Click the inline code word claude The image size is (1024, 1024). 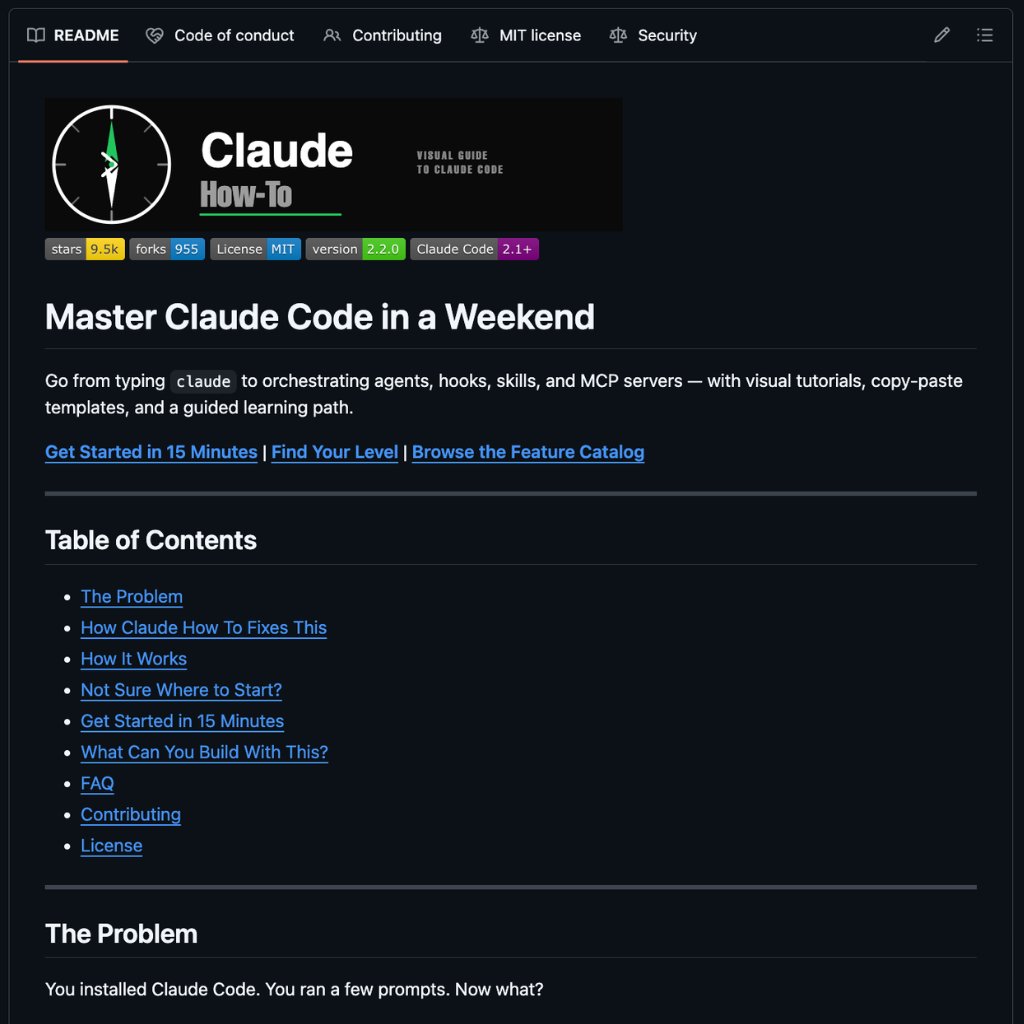click(203, 381)
